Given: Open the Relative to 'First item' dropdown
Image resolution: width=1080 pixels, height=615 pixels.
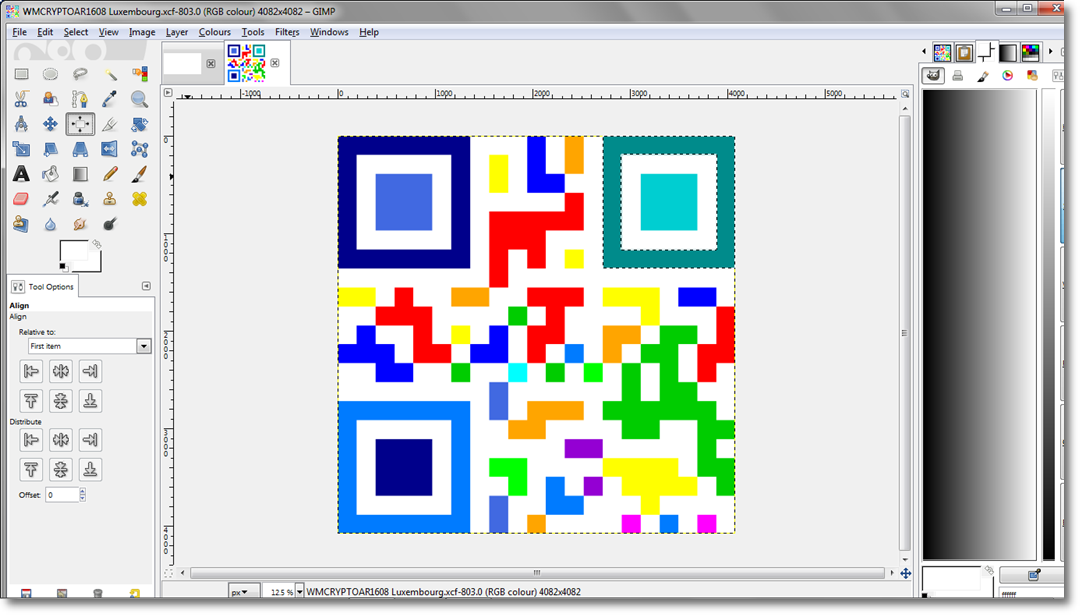Looking at the screenshot, I should pos(90,346).
